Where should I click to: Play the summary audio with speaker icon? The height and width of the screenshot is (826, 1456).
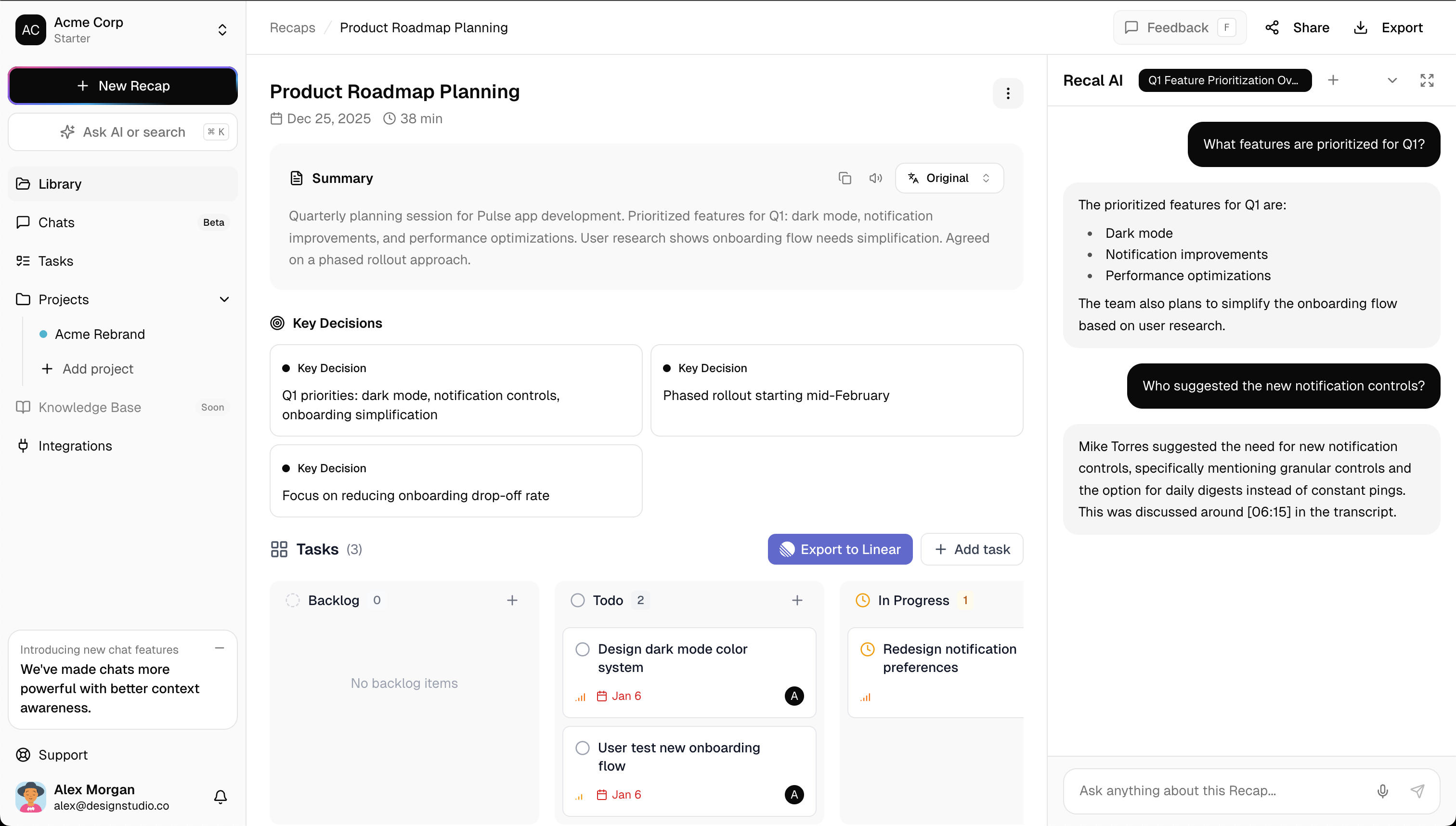(x=875, y=178)
